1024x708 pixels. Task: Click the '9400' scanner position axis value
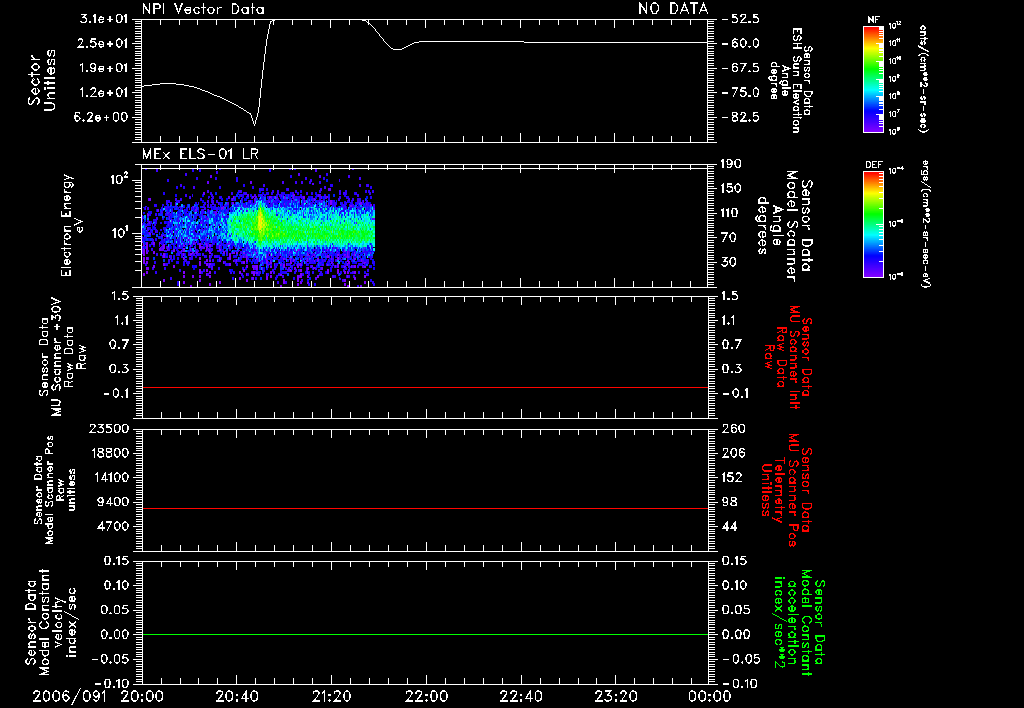tap(112, 502)
